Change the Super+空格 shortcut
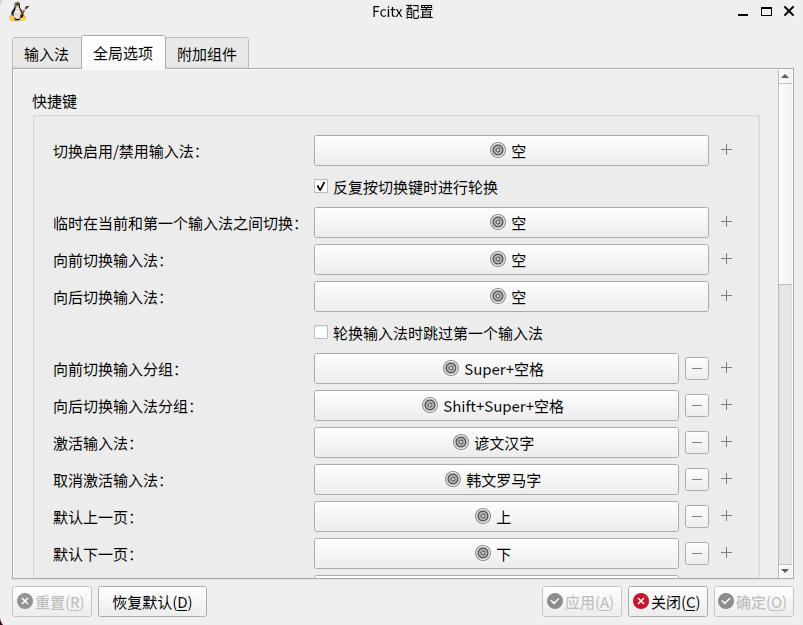The width and height of the screenshot is (803, 625). [x=496, y=368]
